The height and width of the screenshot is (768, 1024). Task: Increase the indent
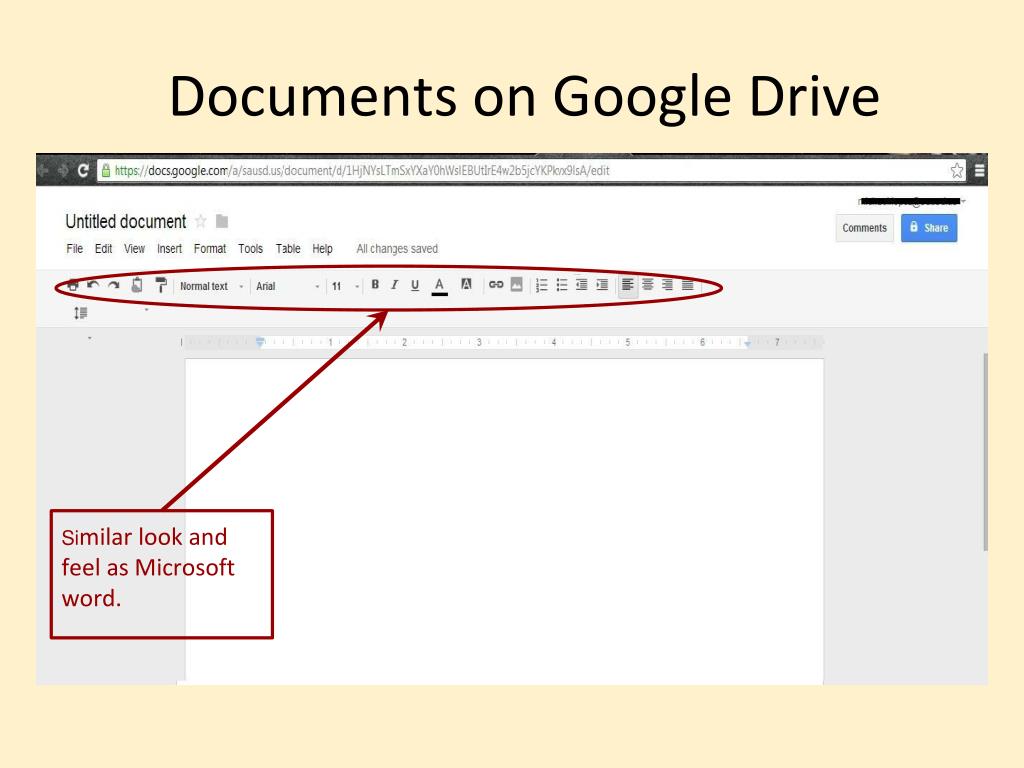[x=602, y=285]
